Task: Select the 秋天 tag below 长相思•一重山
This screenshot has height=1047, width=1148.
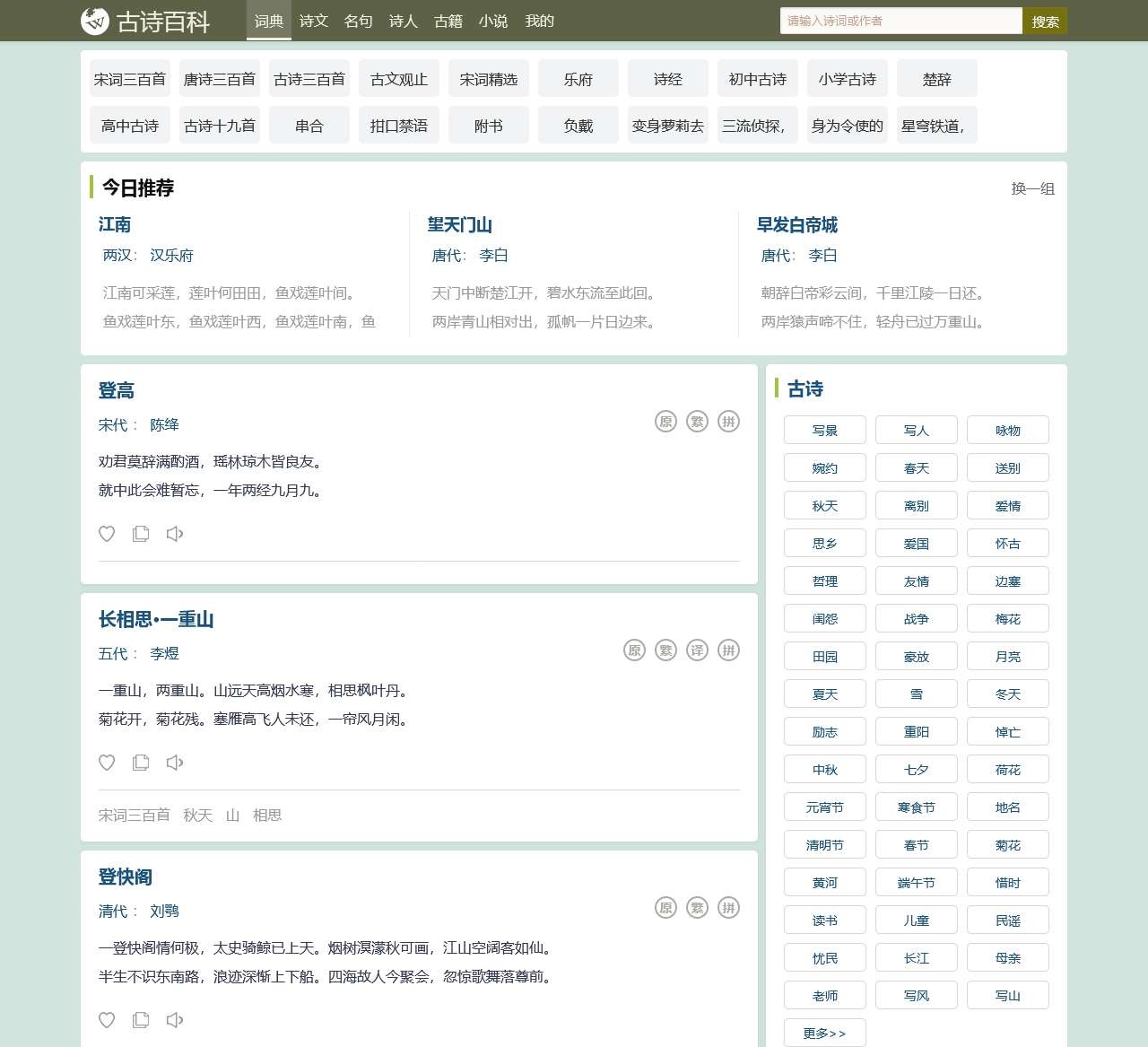Action: pos(198,816)
